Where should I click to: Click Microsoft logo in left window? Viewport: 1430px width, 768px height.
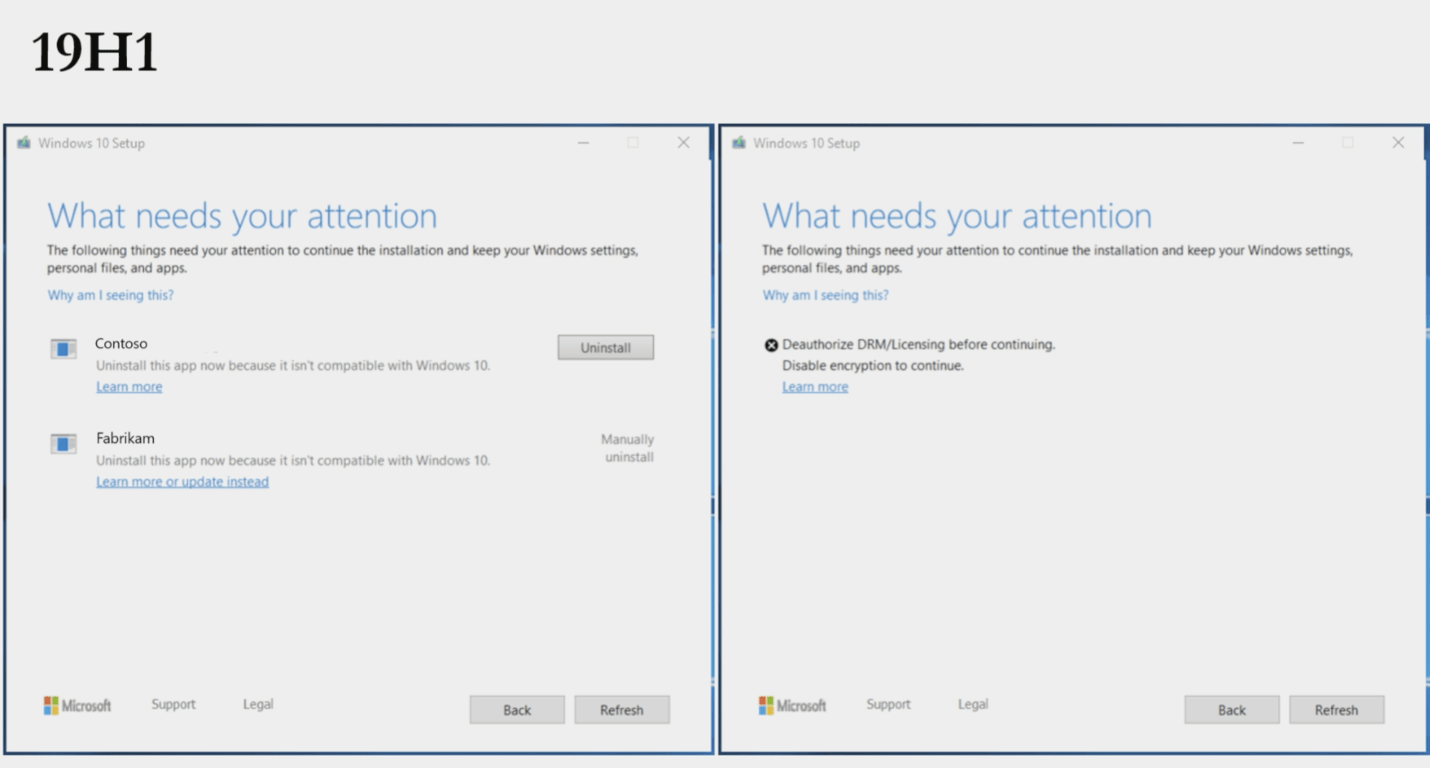(x=77, y=705)
